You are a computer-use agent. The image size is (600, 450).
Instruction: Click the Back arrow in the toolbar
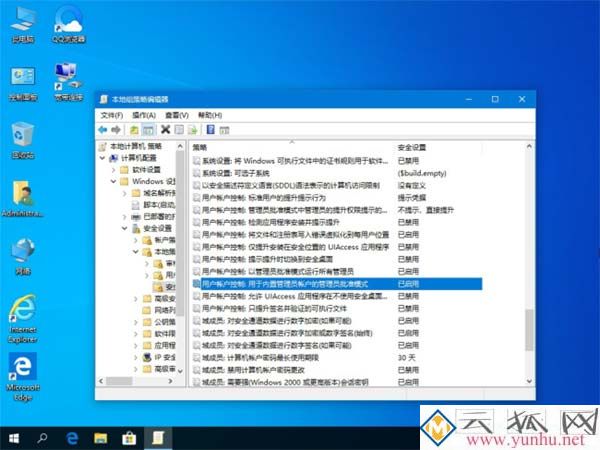pos(103,130)
